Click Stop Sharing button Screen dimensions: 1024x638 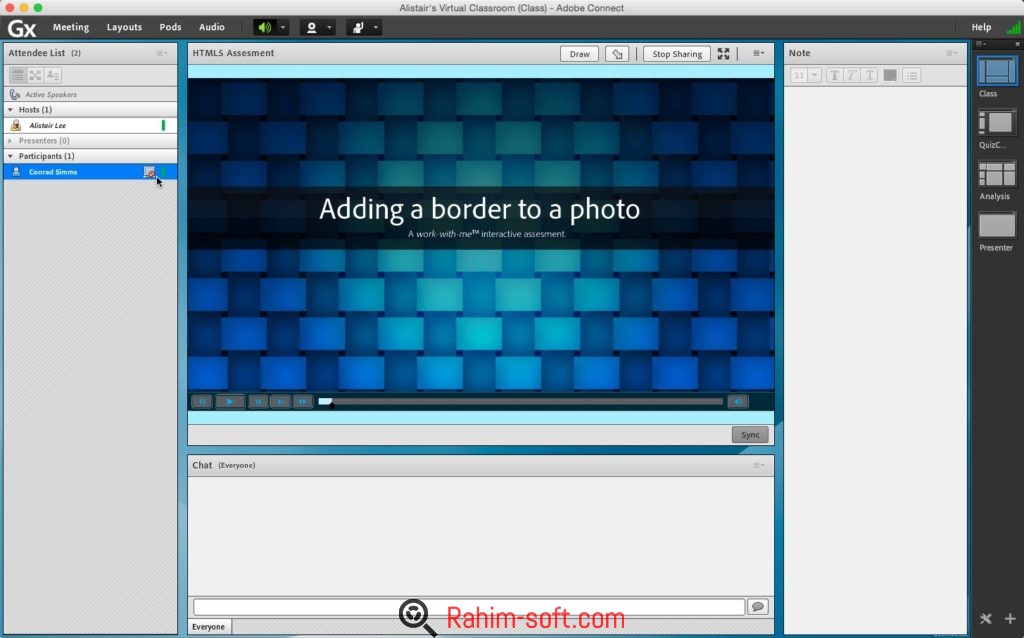[677, 54]
